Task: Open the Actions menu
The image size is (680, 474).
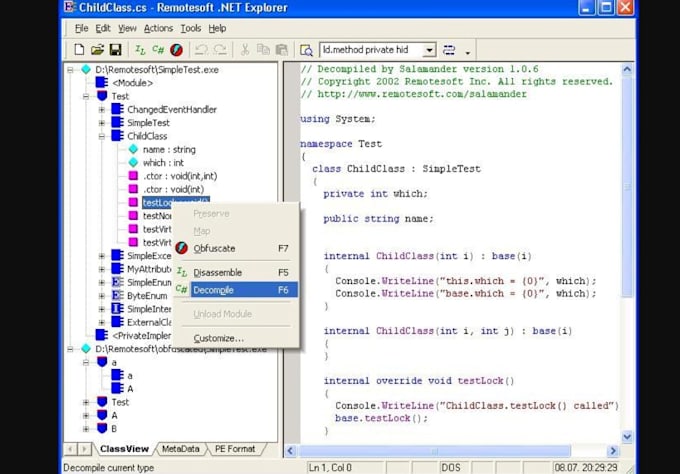Action: [158, 28]
